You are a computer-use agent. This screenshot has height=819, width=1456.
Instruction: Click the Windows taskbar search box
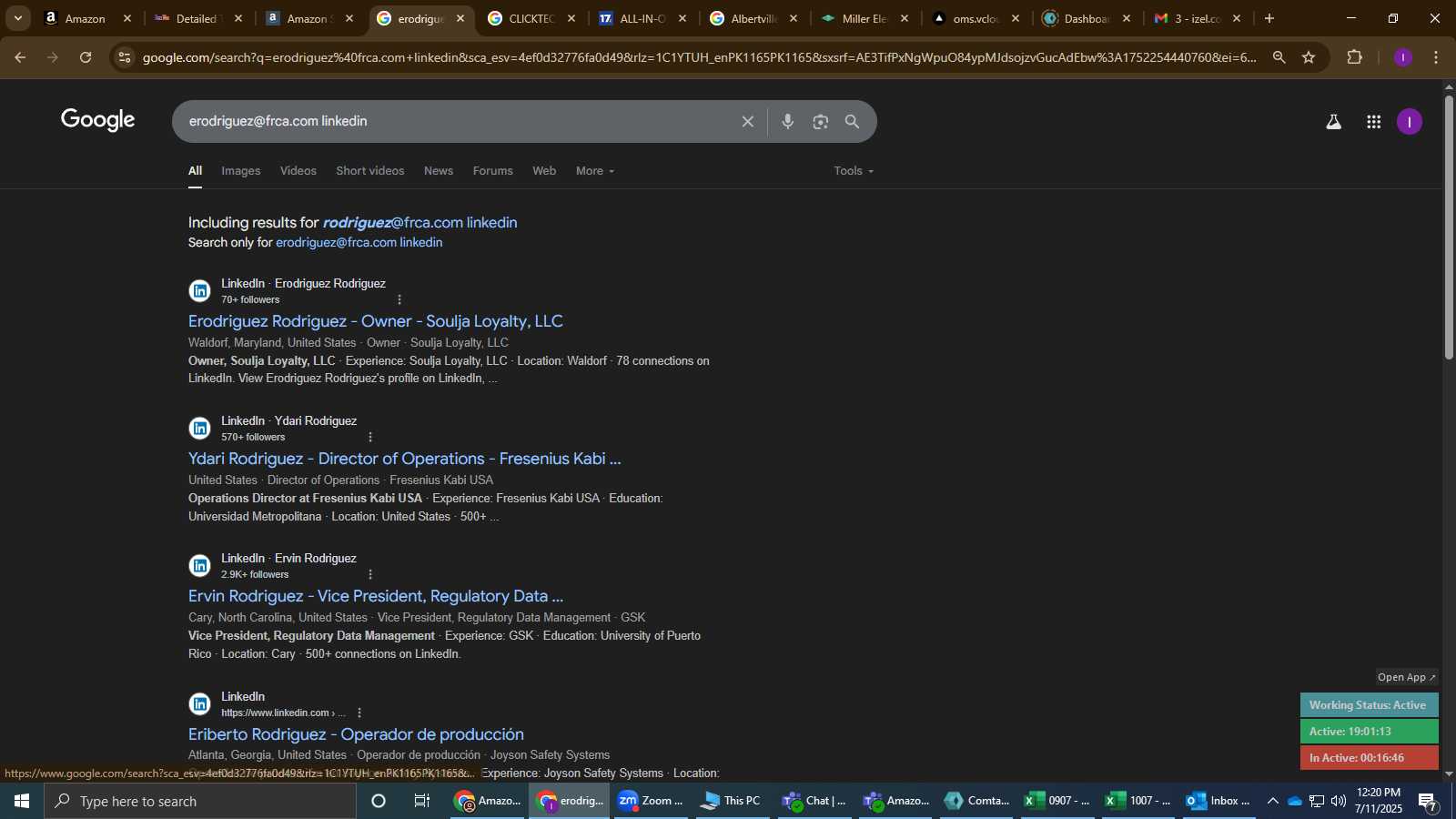click(200, 801)
